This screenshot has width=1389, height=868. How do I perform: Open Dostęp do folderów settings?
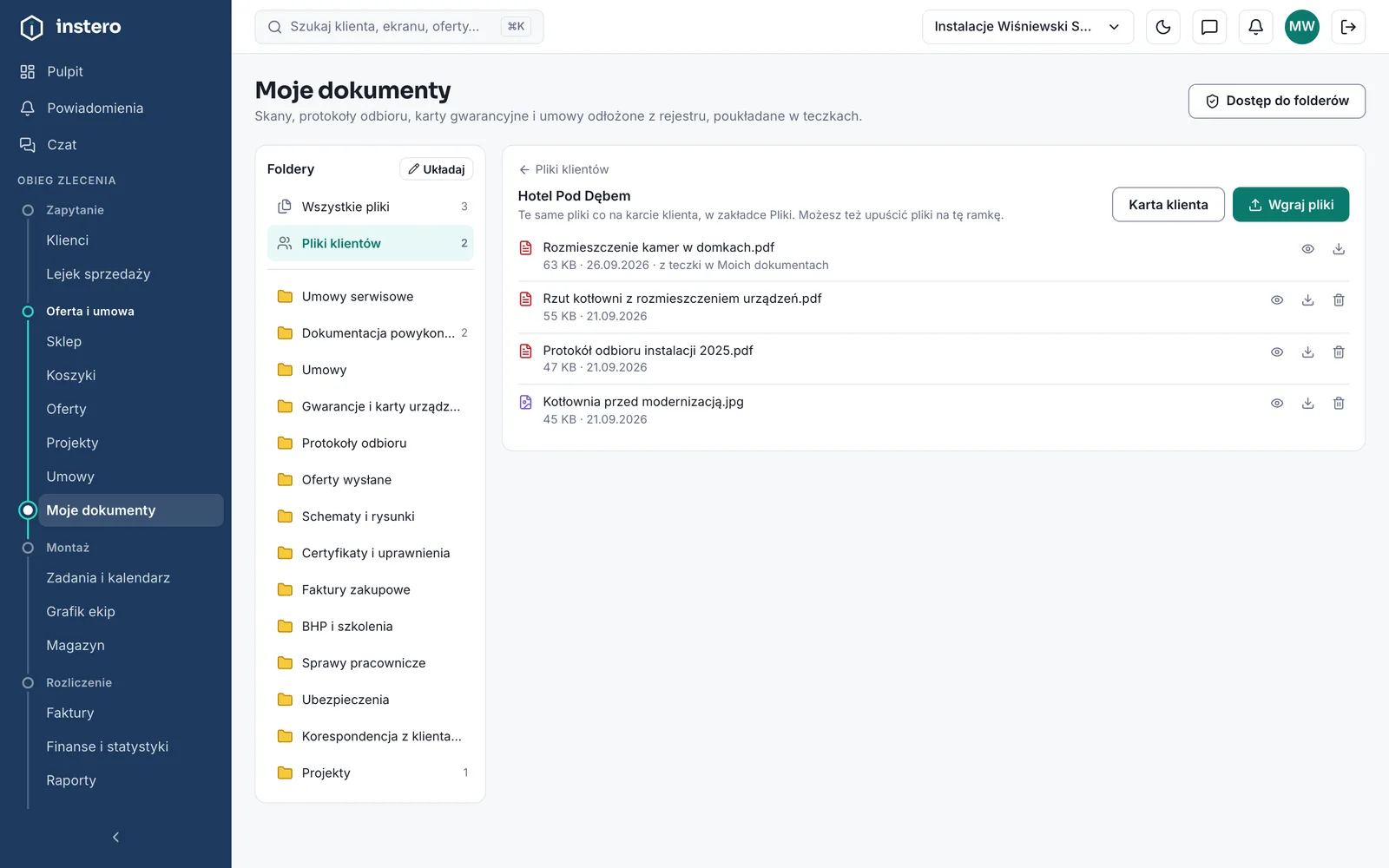coord(1276,101)
